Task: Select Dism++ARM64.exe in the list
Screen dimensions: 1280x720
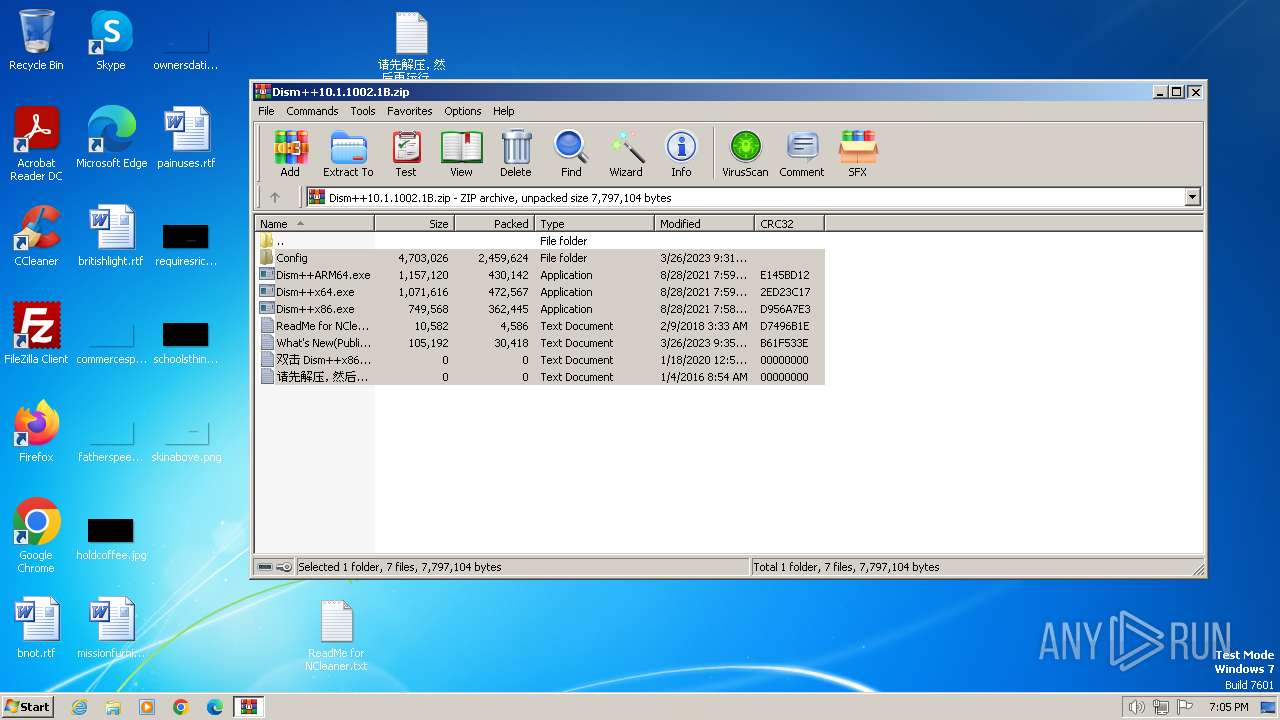Action: tap(540, 275)
